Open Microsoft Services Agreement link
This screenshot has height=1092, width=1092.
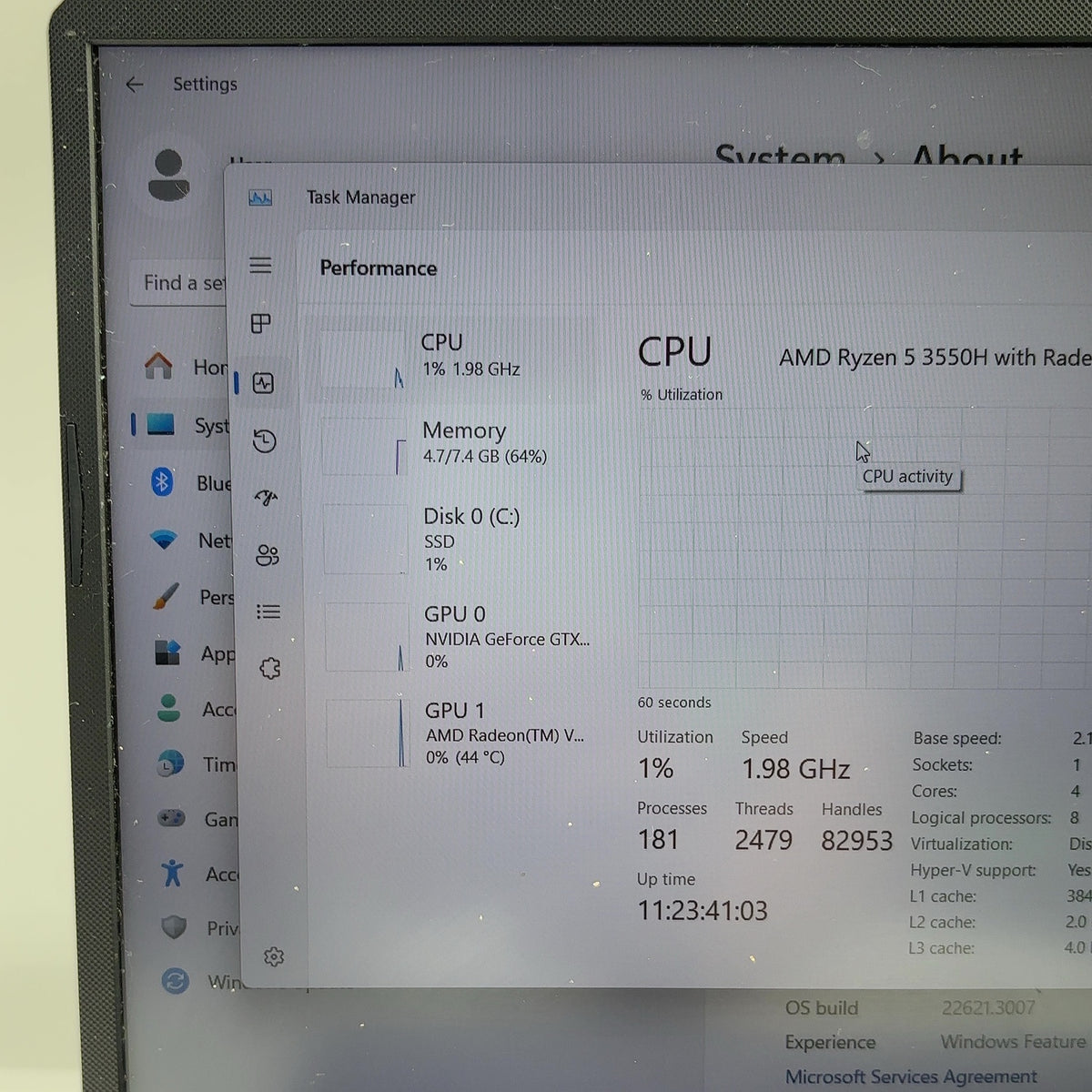click(x=911, y=1077)
